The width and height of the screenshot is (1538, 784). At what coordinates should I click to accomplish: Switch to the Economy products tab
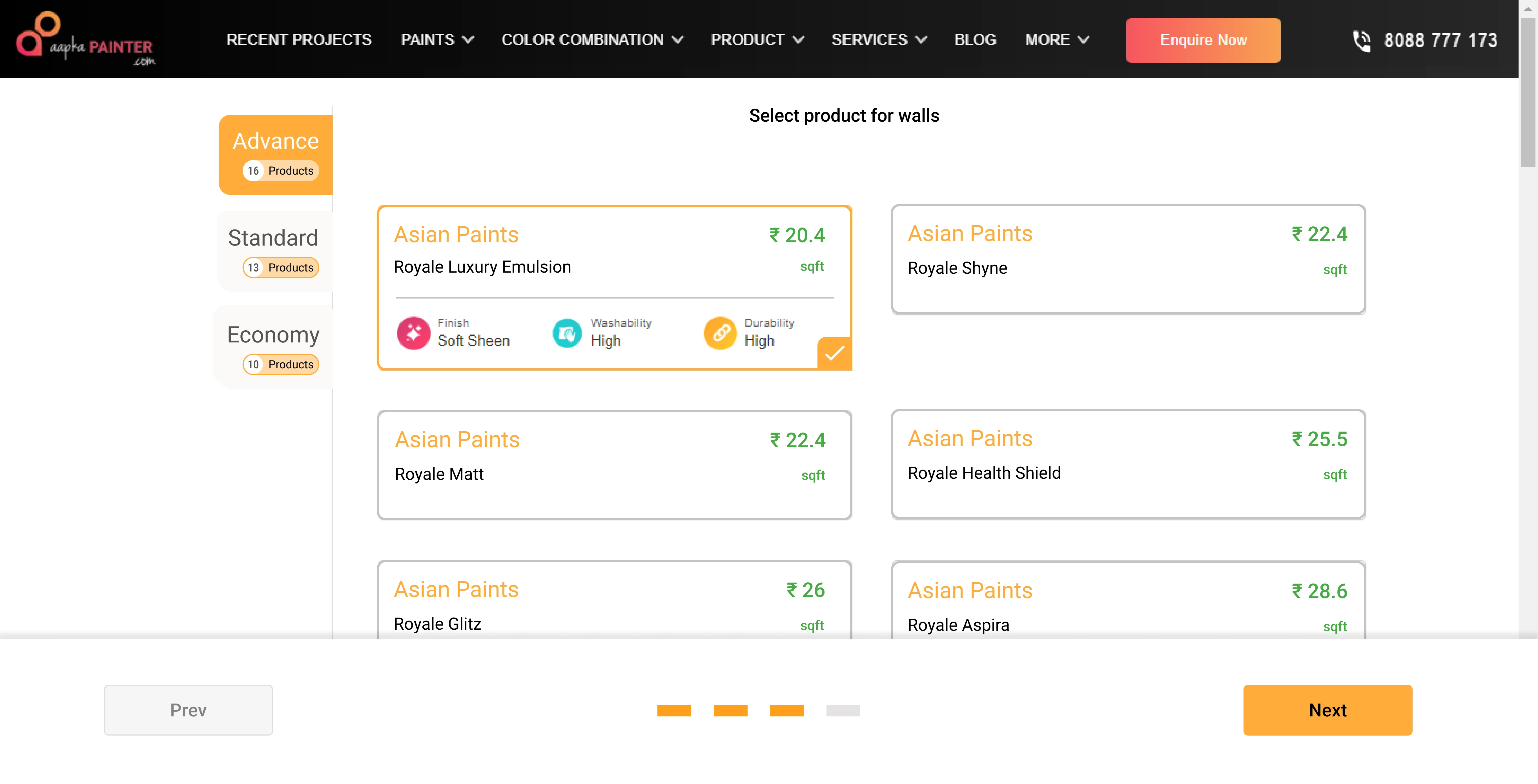point(273,348)
